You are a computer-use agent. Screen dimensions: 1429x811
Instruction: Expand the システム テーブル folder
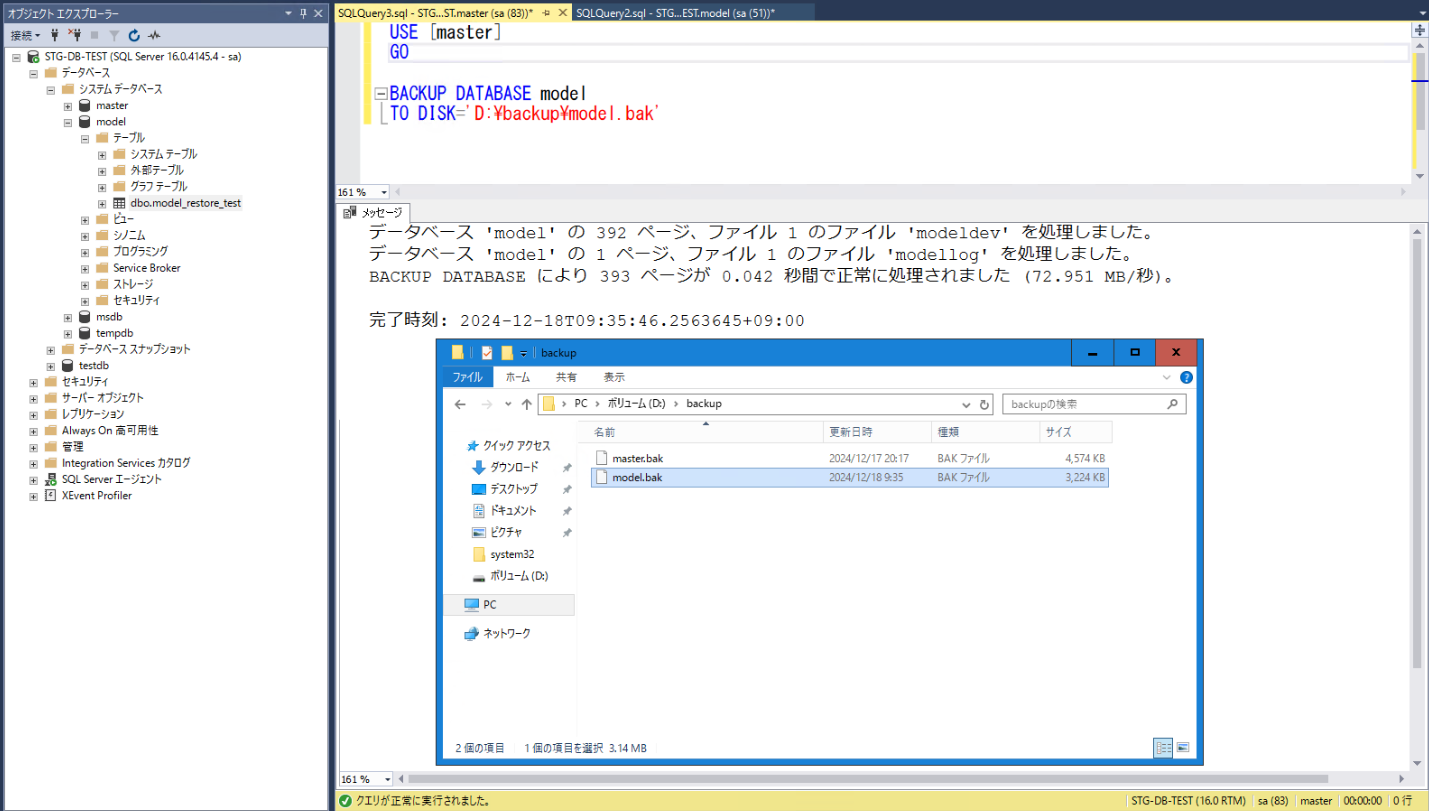pos(102,154)
